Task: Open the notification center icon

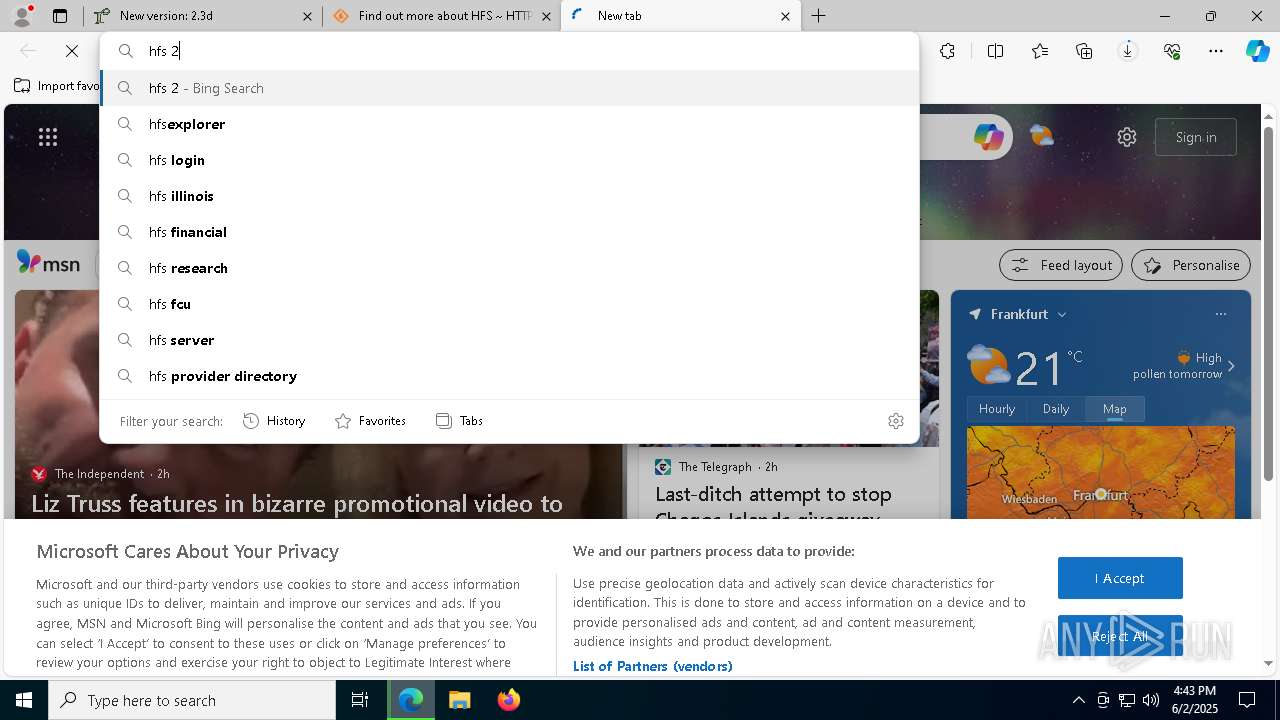Action: point(1247,700)
